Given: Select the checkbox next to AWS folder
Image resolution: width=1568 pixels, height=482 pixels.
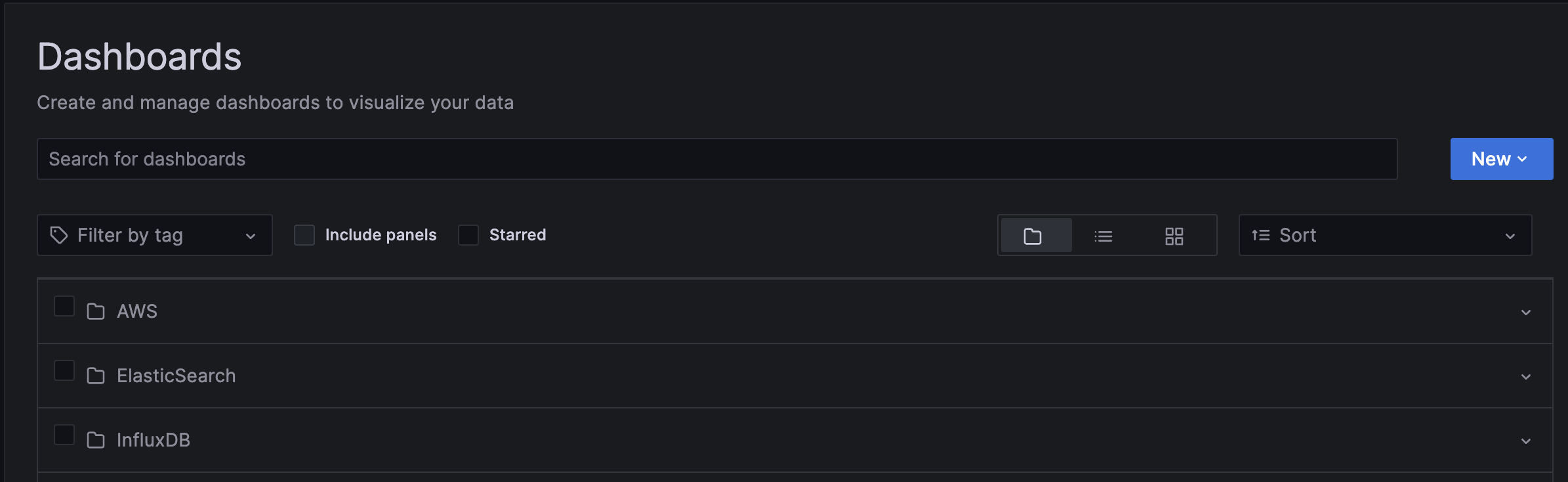Looking at the screenshot, I should point(64,305).
